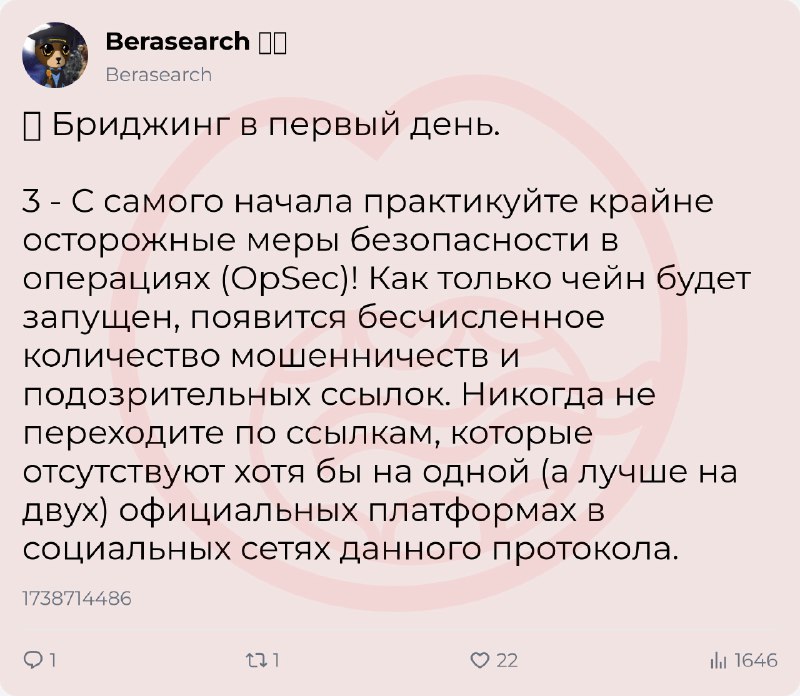Click the heading Бриджинг в первый день

[x=276, y=126]
